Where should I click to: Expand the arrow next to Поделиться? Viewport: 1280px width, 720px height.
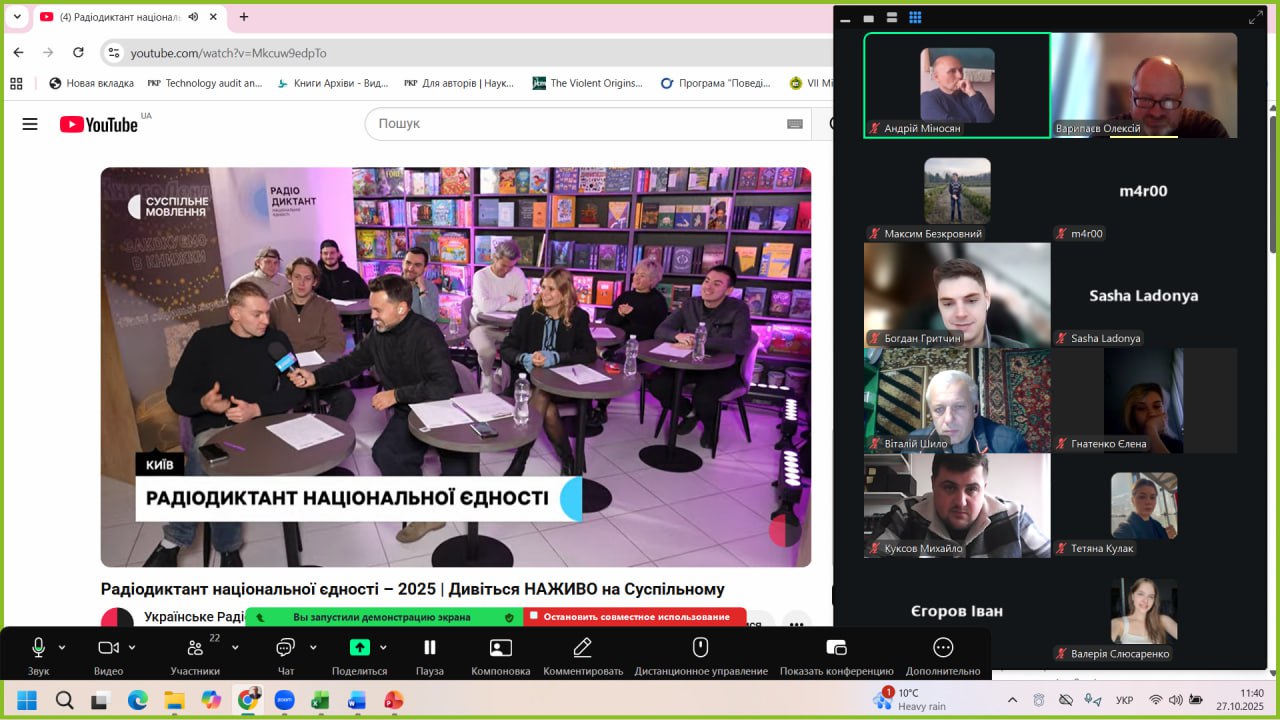pos(383,647)
